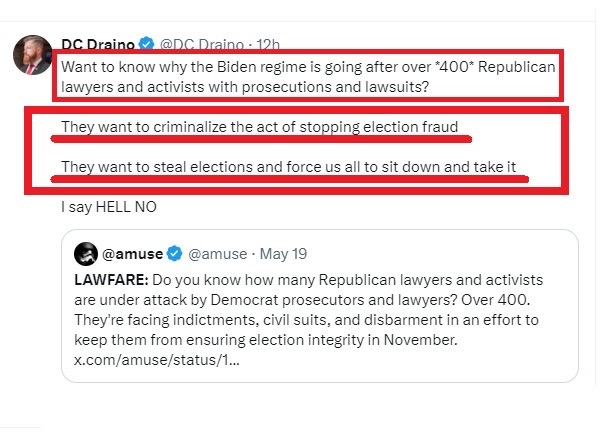Open the bold DC Draino display name
The image size is (603, 439).
[x=98, y=43]
